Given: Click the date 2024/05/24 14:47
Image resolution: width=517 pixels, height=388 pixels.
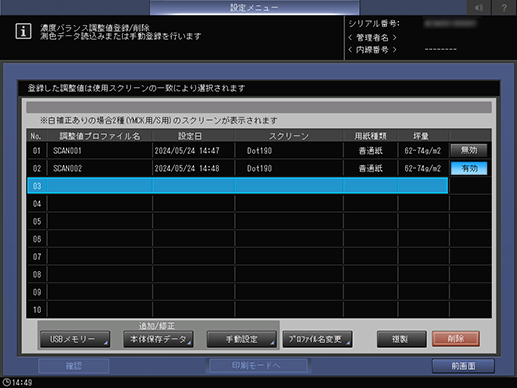Looking at the screenshot, I should click(187, 151).
